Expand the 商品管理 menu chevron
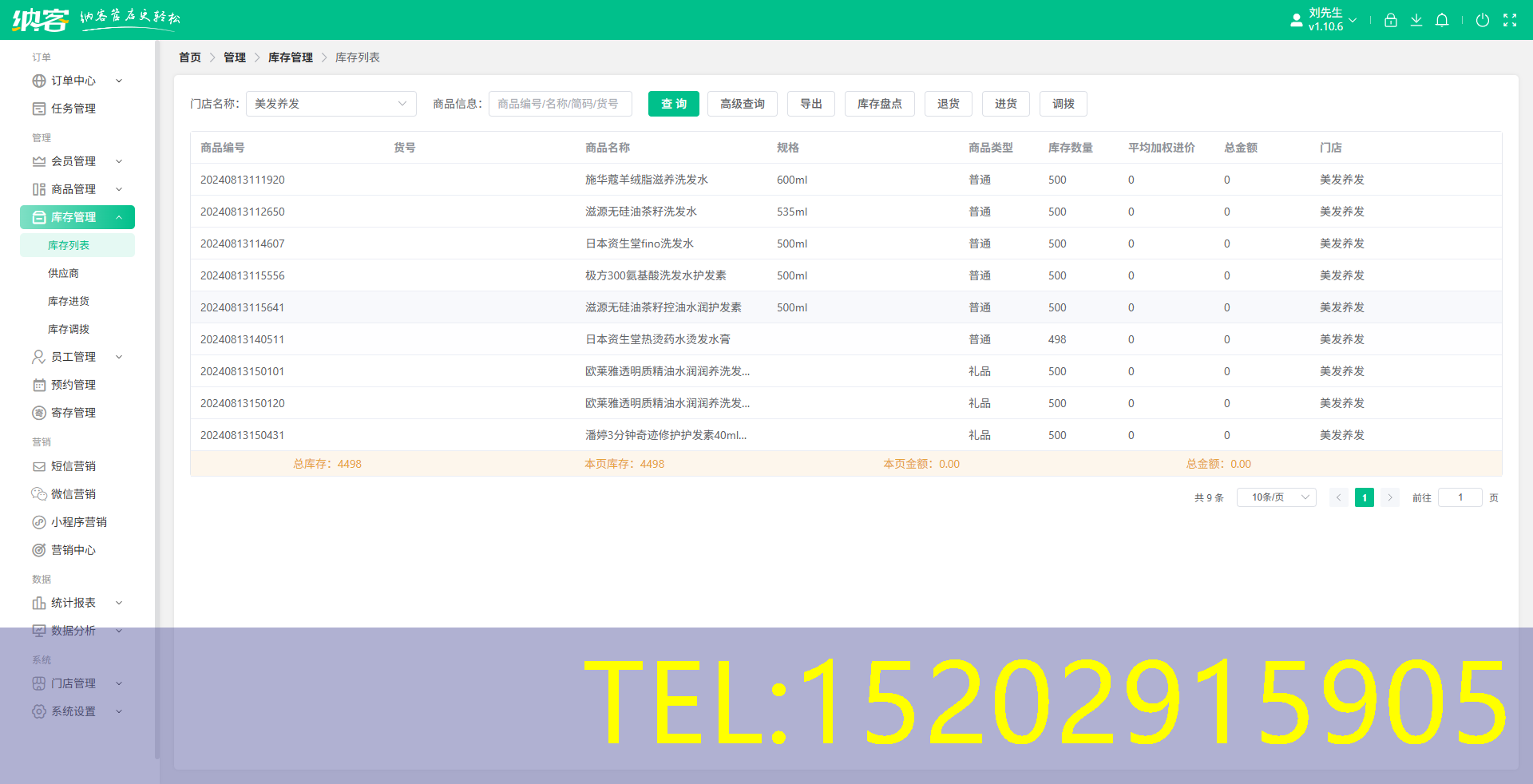Image resolution: width=1533 pixels, height=784 pixels. coord(119,189)
